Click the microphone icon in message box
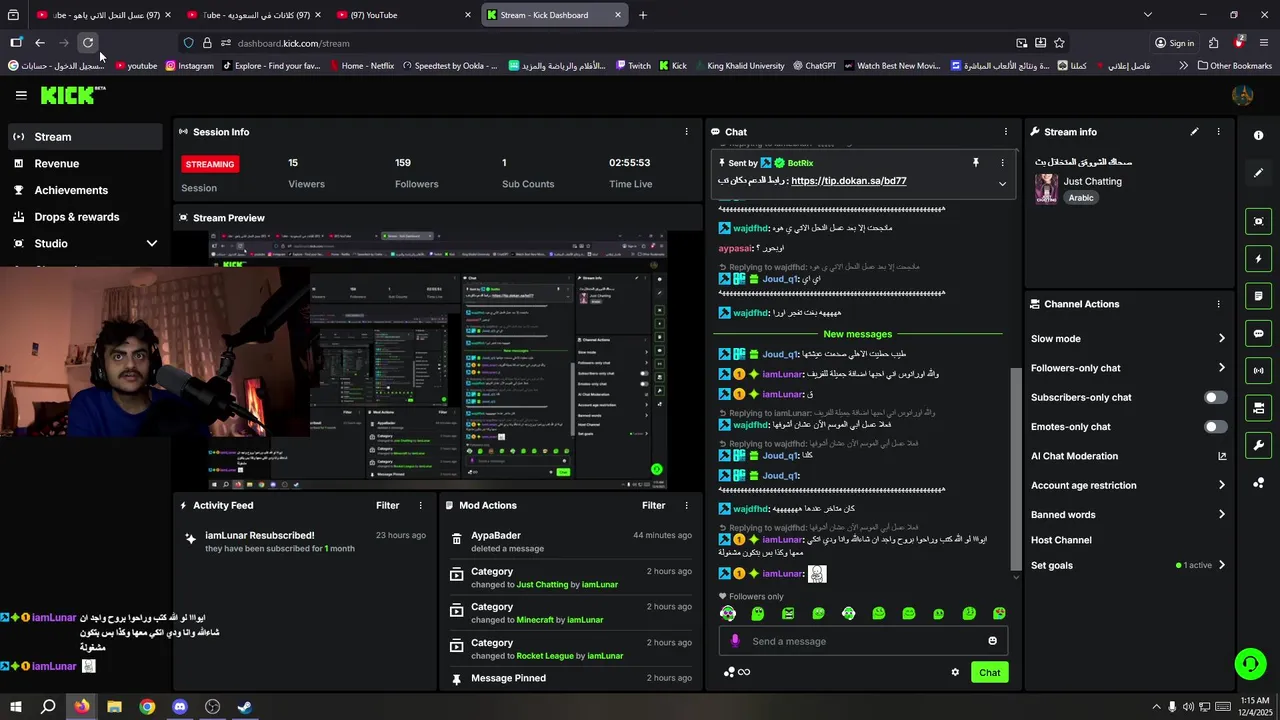1280x720 pixels. click(x=735, y=641)
